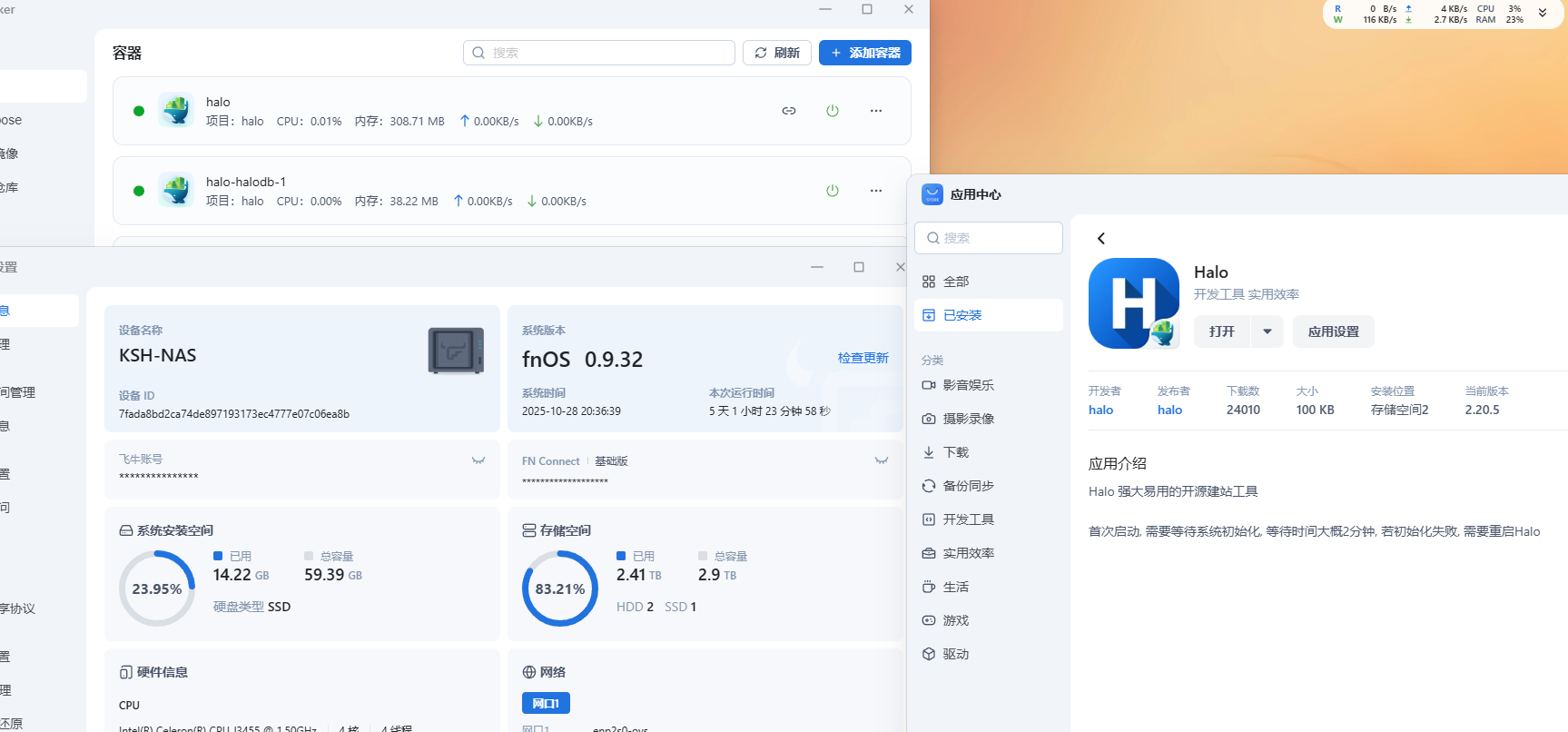Click the app size 100 KB
The image size is (1568, 732).
pos(1316,410)
